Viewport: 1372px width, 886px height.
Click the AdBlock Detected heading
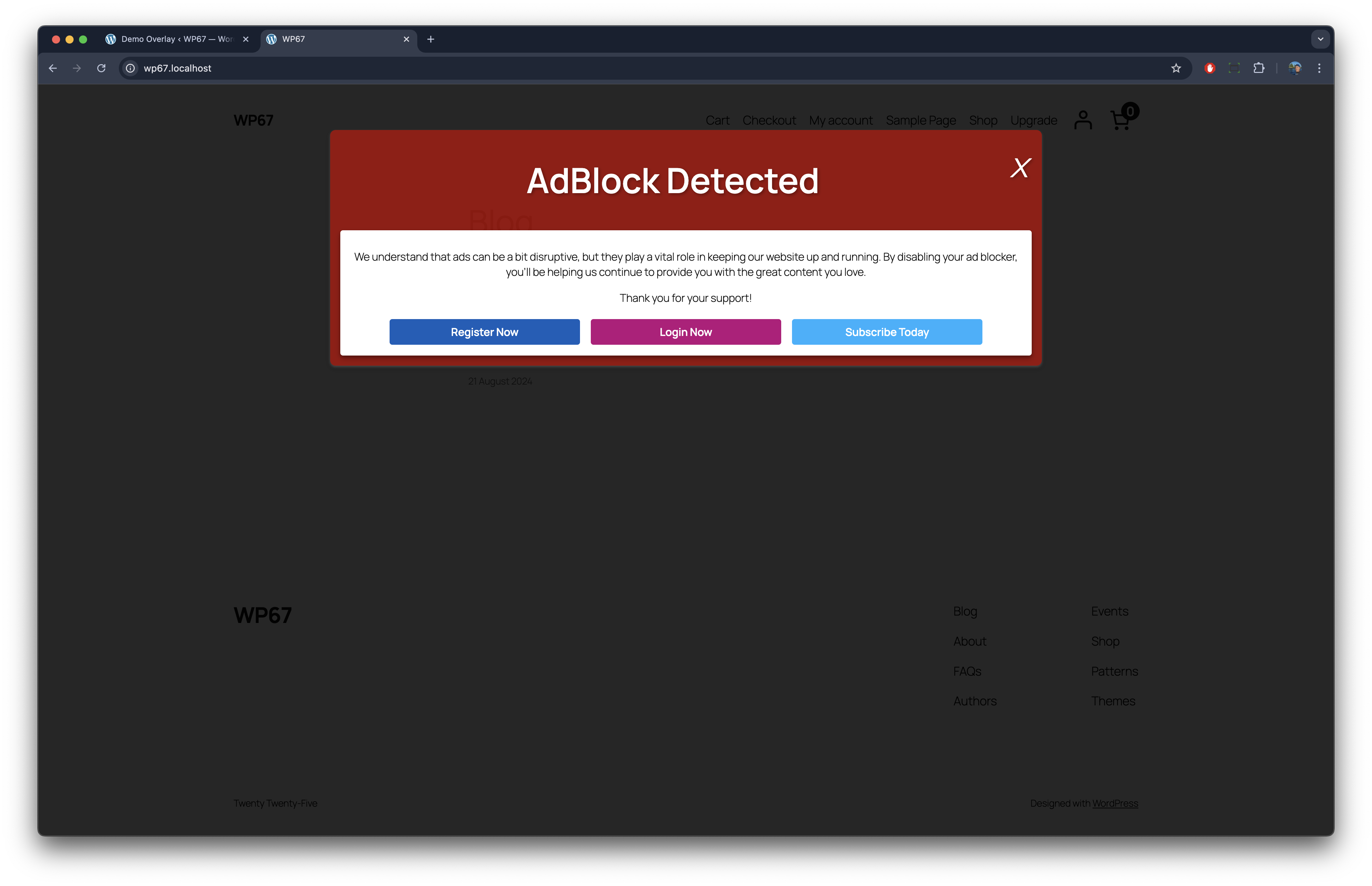click(x=672, y=181)
